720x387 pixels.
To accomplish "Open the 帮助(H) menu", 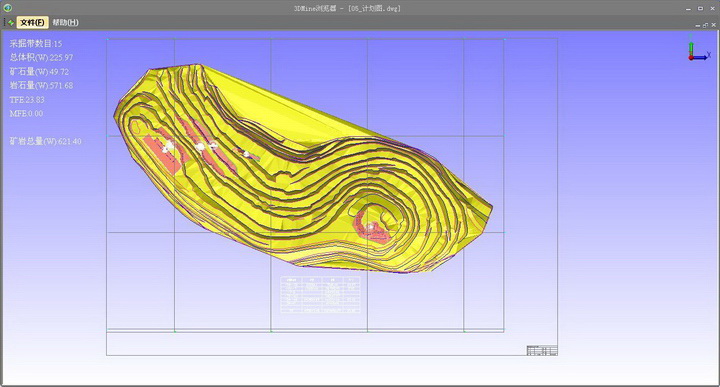I will click(65, 22).
